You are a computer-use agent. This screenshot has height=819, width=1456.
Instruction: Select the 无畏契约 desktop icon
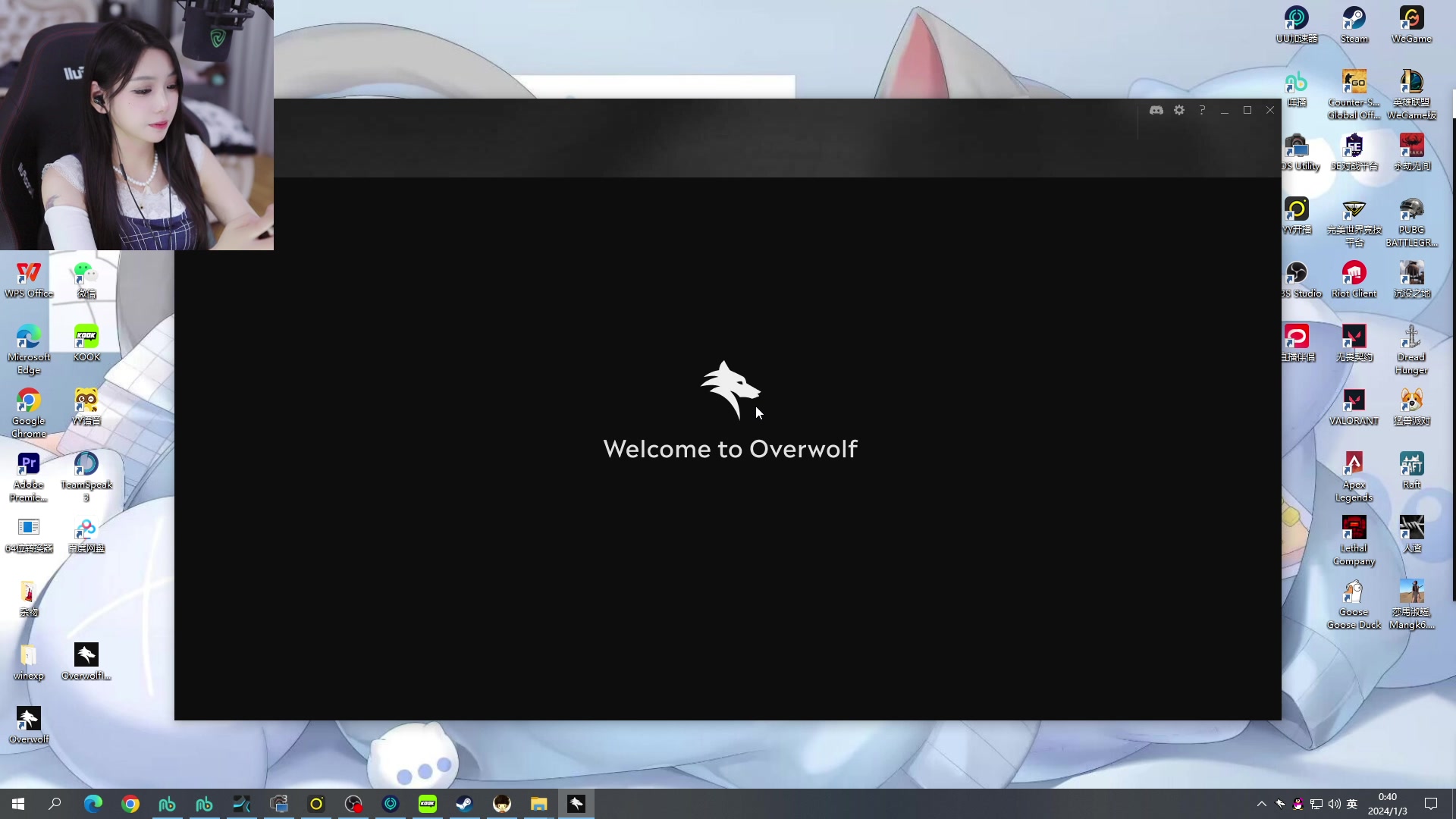1354,343
